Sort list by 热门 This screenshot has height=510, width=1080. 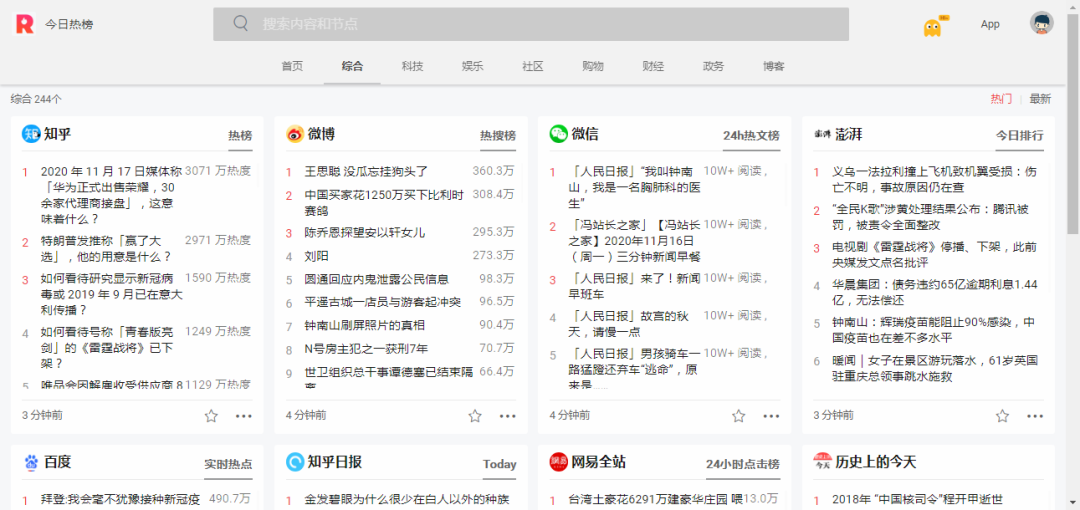click(x=1001, y=99)
